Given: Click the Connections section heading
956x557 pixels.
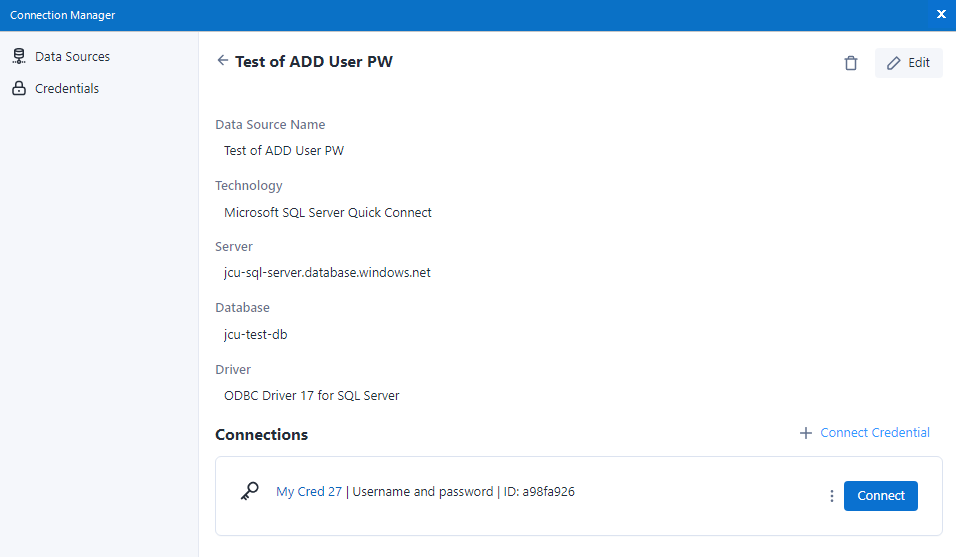Looking at the screenshot, I should 261,435.
